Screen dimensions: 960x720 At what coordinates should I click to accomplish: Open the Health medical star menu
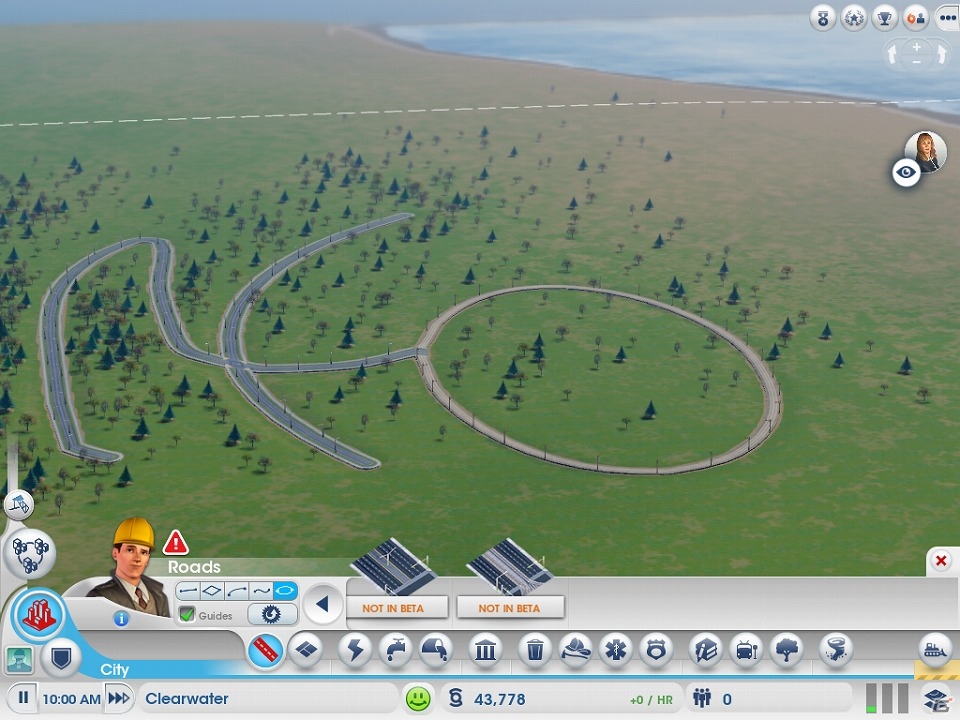[616, 650]
